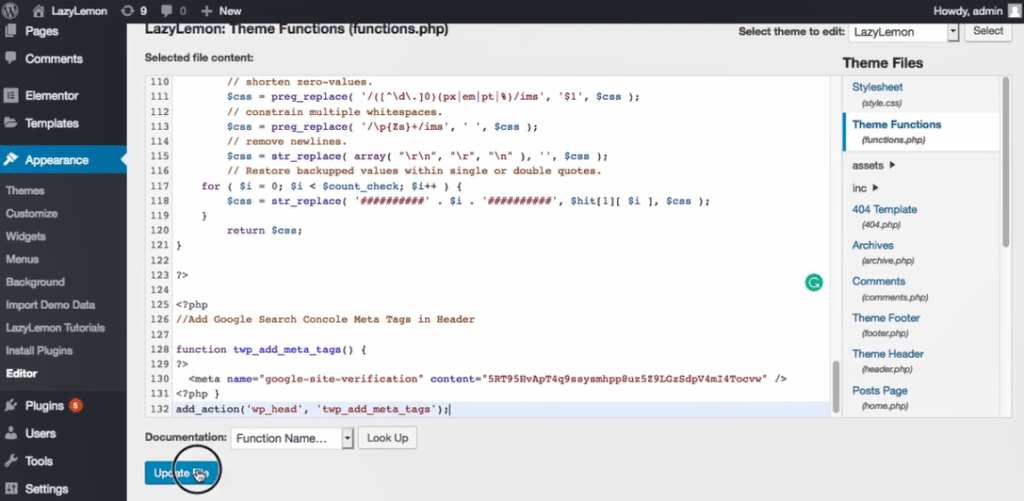The height and width of the screenshot is (501, 1024).
Task: Open the Select theme to edit dropdown
Action: click(x=903, y=31)
